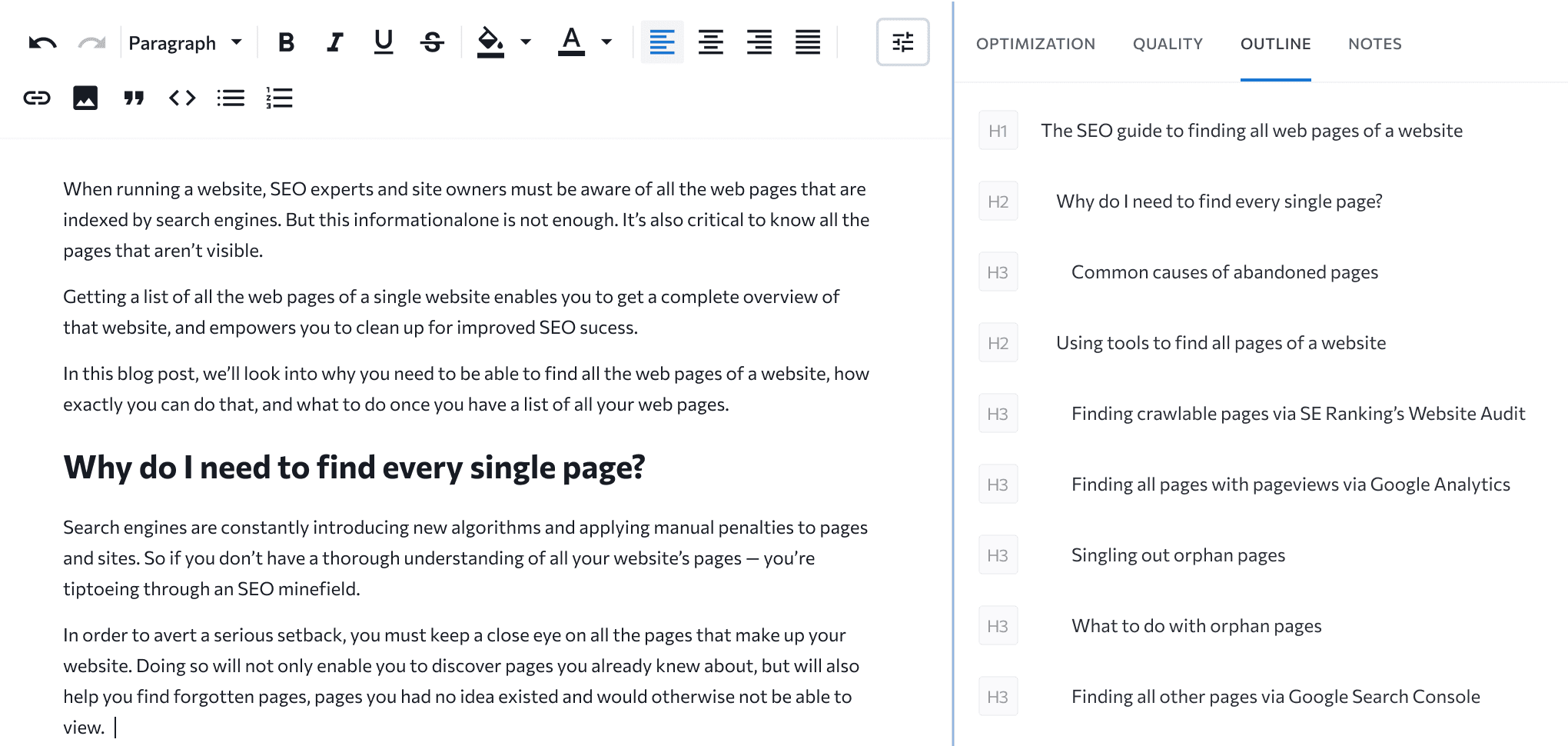Click the Redo arrow icon
This screenshot has height=746, width=1568.
point(91,42)
